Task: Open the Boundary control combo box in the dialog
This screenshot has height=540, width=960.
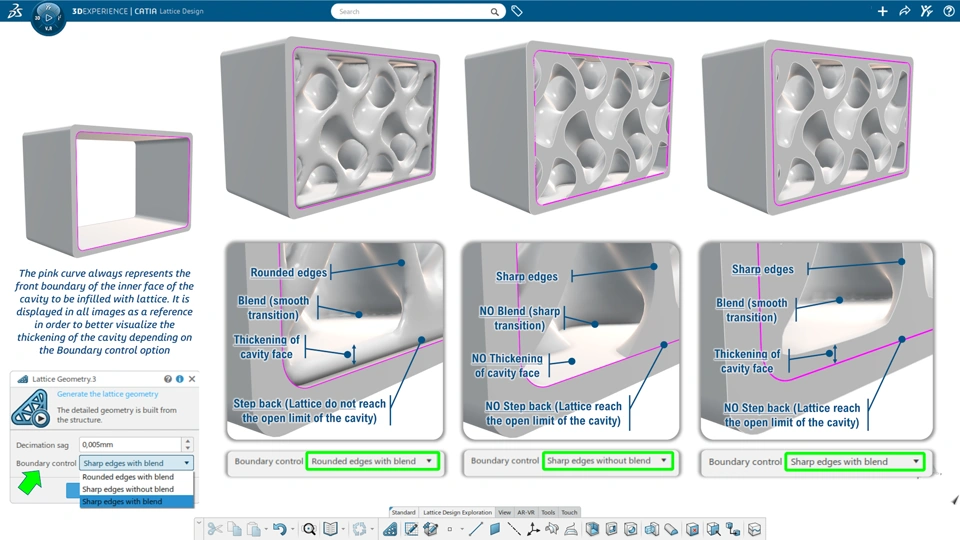Action: tap(137, 463)
